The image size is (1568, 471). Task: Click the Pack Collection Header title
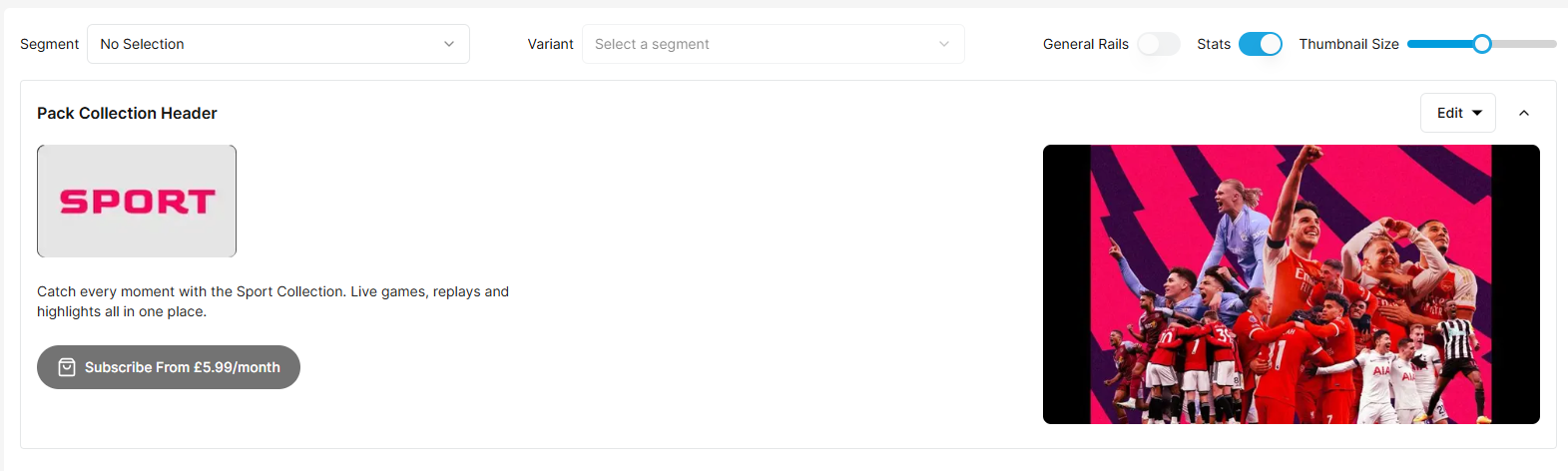point(127,113)
